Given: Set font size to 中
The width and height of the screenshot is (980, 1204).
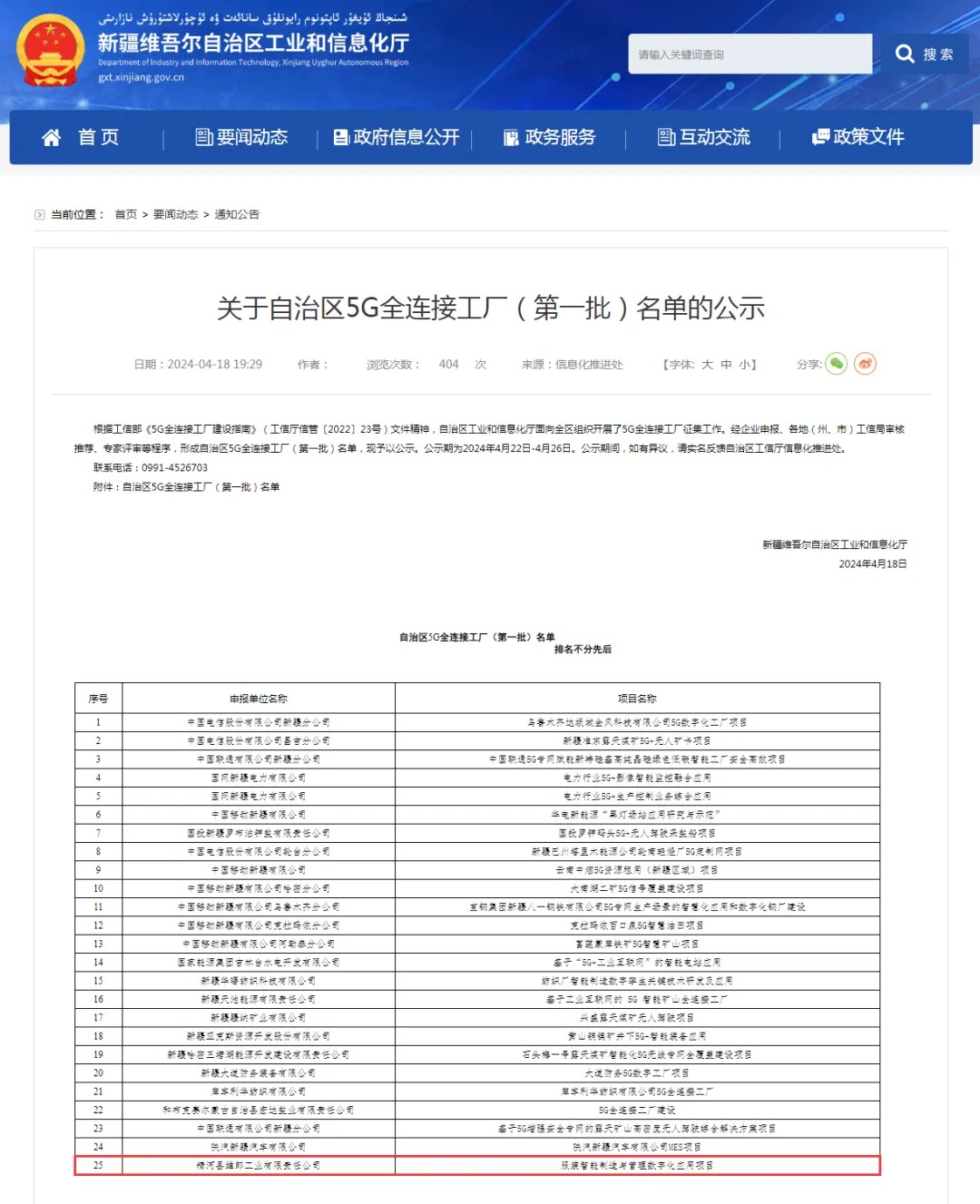Looking at the screenshot, I should point(726,365).
